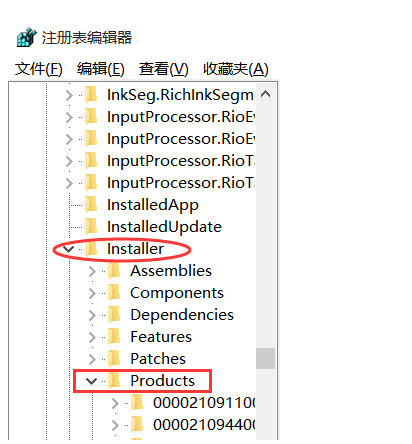Collapse the Products key
The image size is (412, 444).
pyautogui.click(x=91, y=381)
